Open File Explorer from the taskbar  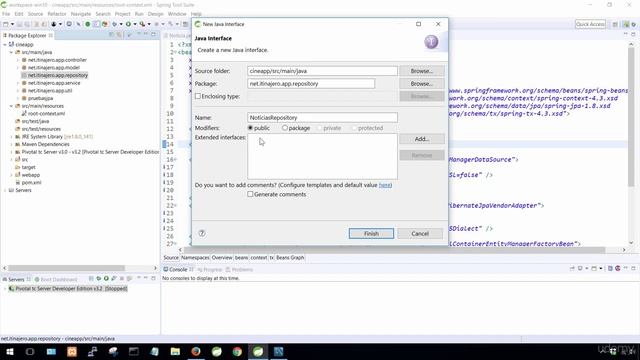pos(175,351)
